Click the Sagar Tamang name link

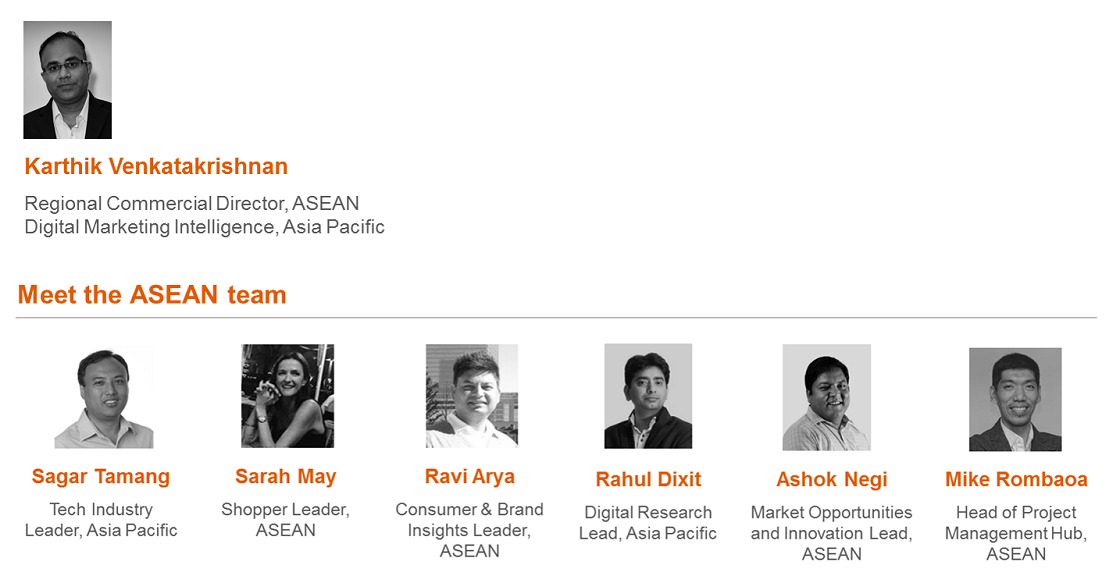point(101,477)
